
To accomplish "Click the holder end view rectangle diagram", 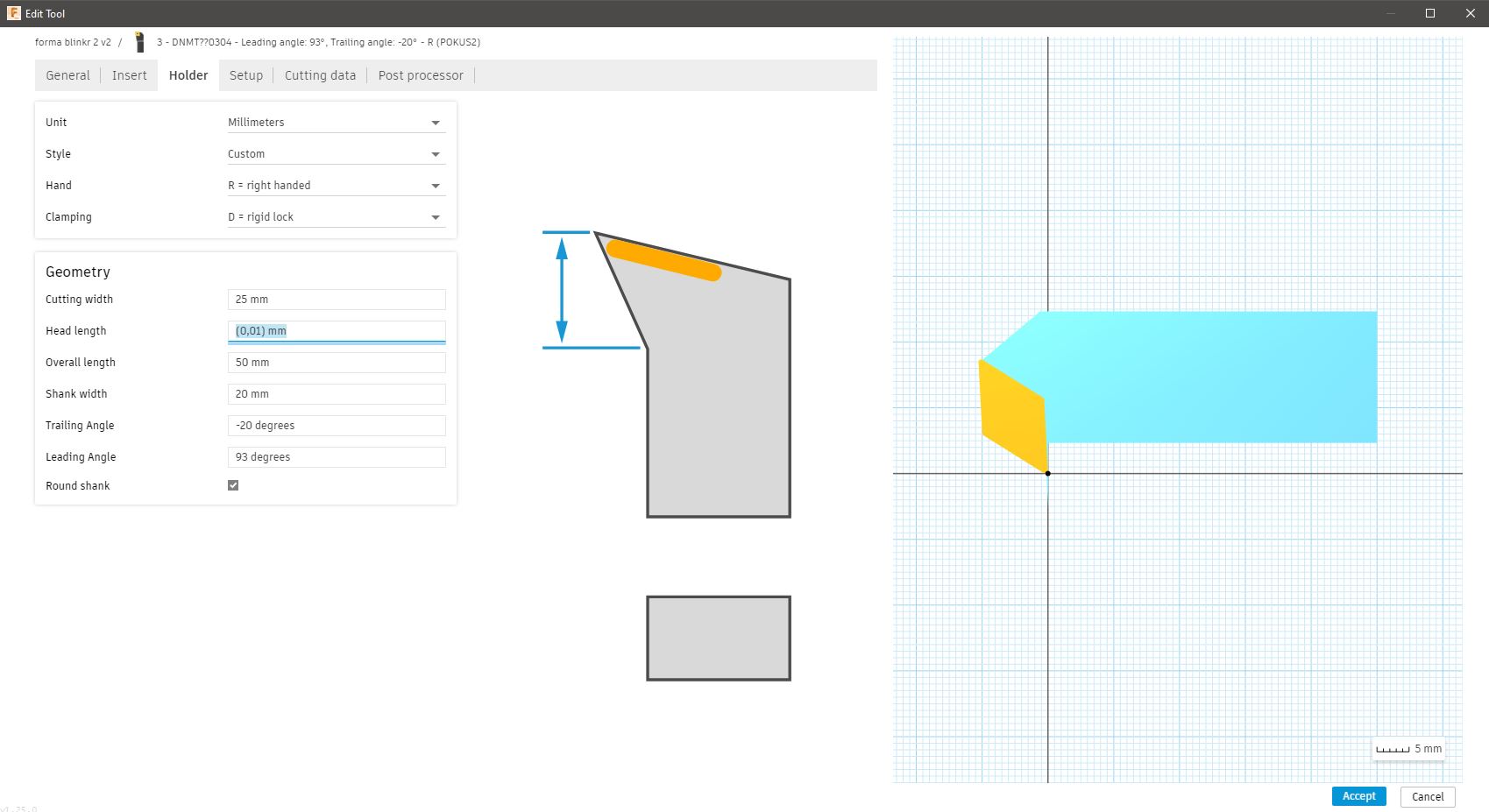I will click(719, 638).
